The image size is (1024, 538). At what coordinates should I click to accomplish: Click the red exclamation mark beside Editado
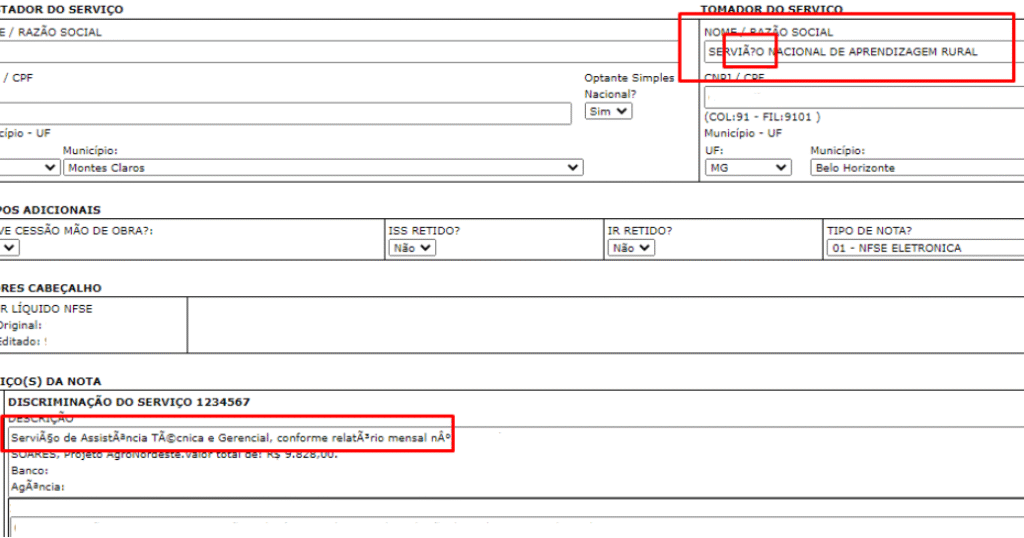tap(45, 342)
